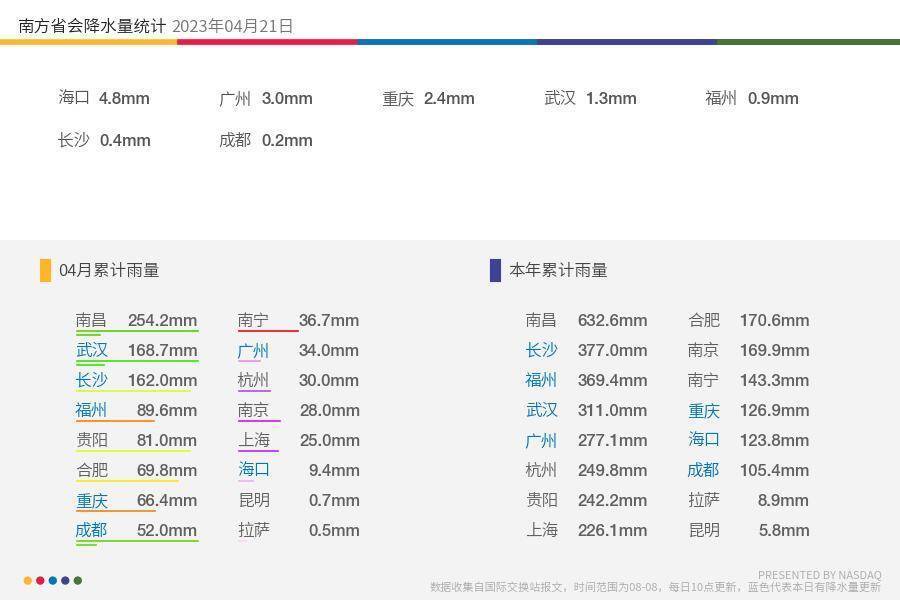The height and width of the screenshot is (600, 900).
Task: Select 长沙 in the 04月累计雨量 list
Action: click(x=91, y=380)
